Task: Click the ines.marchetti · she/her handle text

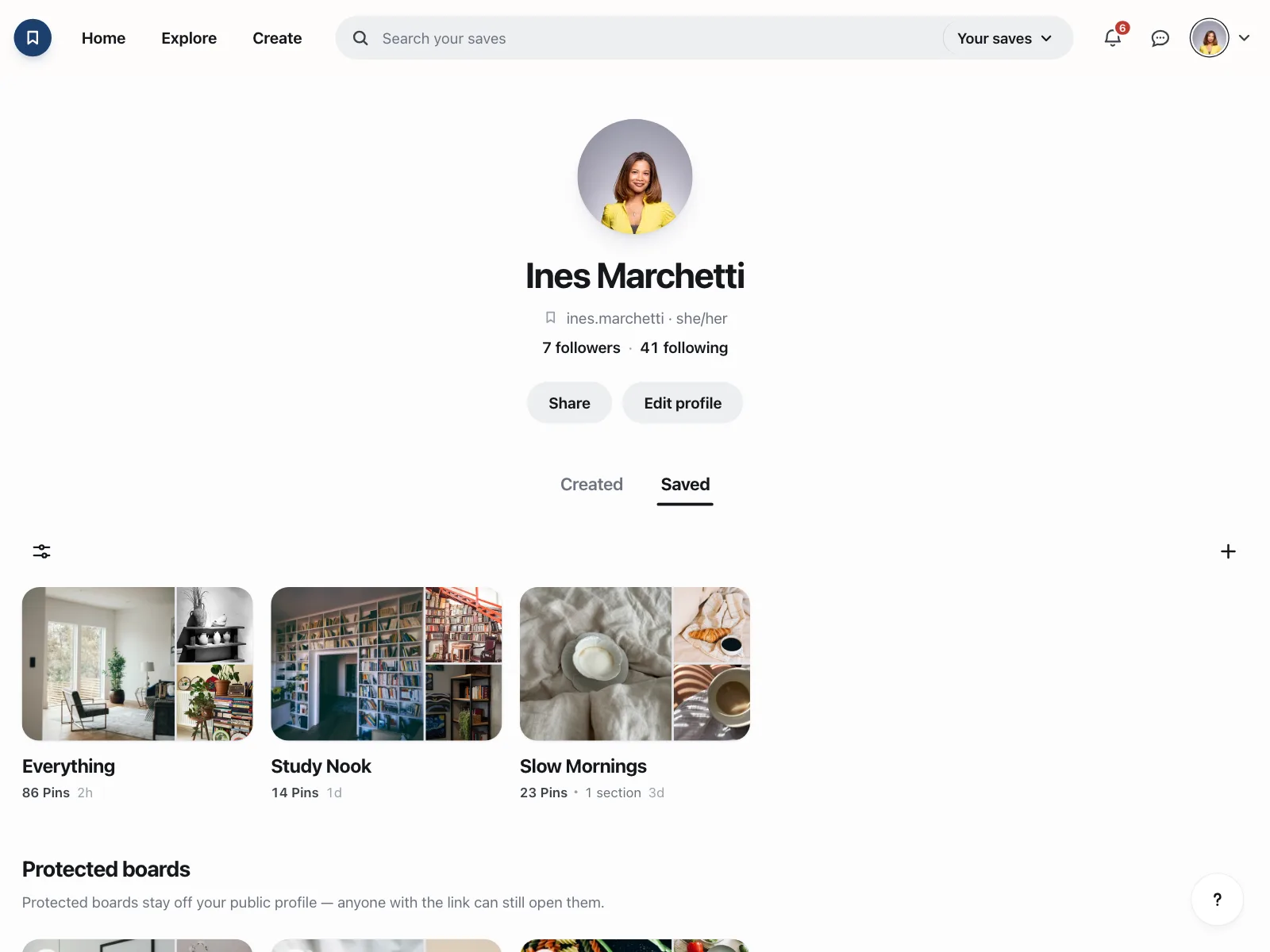Action: coord(646,318)
